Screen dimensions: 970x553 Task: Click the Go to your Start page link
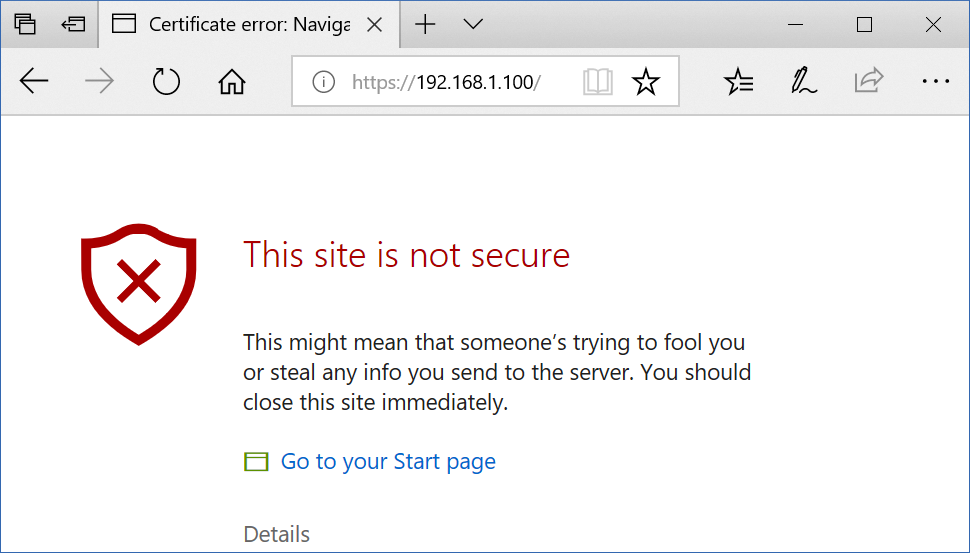pyautogui.click(x=388, y=461)
